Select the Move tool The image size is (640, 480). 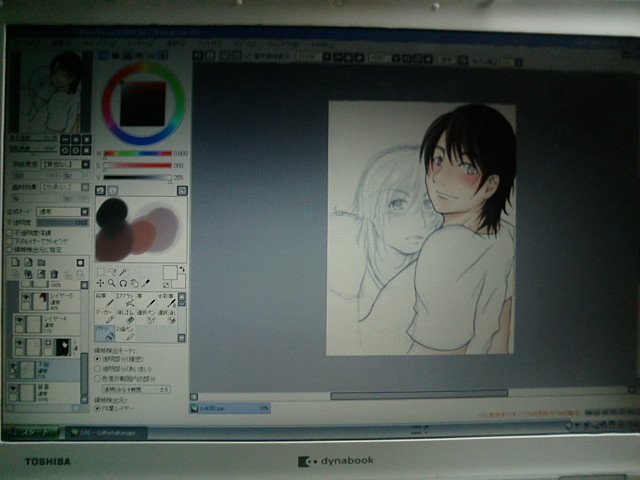click(x=100, y=283)
